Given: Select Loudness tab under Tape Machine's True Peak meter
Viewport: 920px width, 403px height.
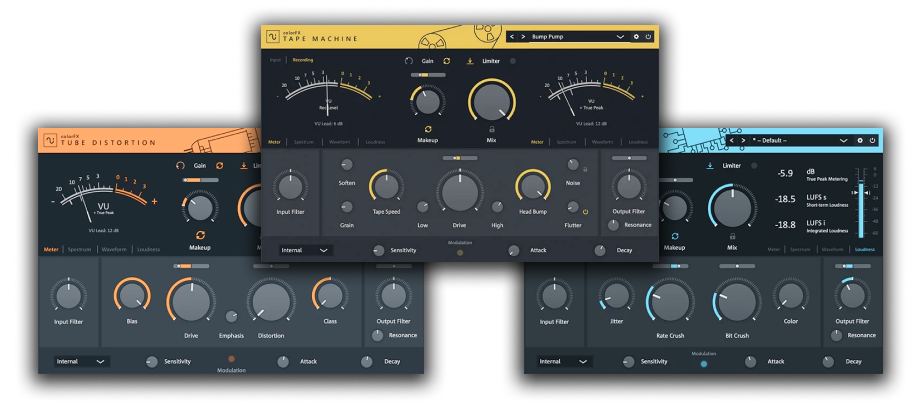Looking at the screenshot, I should pos(638,142).
